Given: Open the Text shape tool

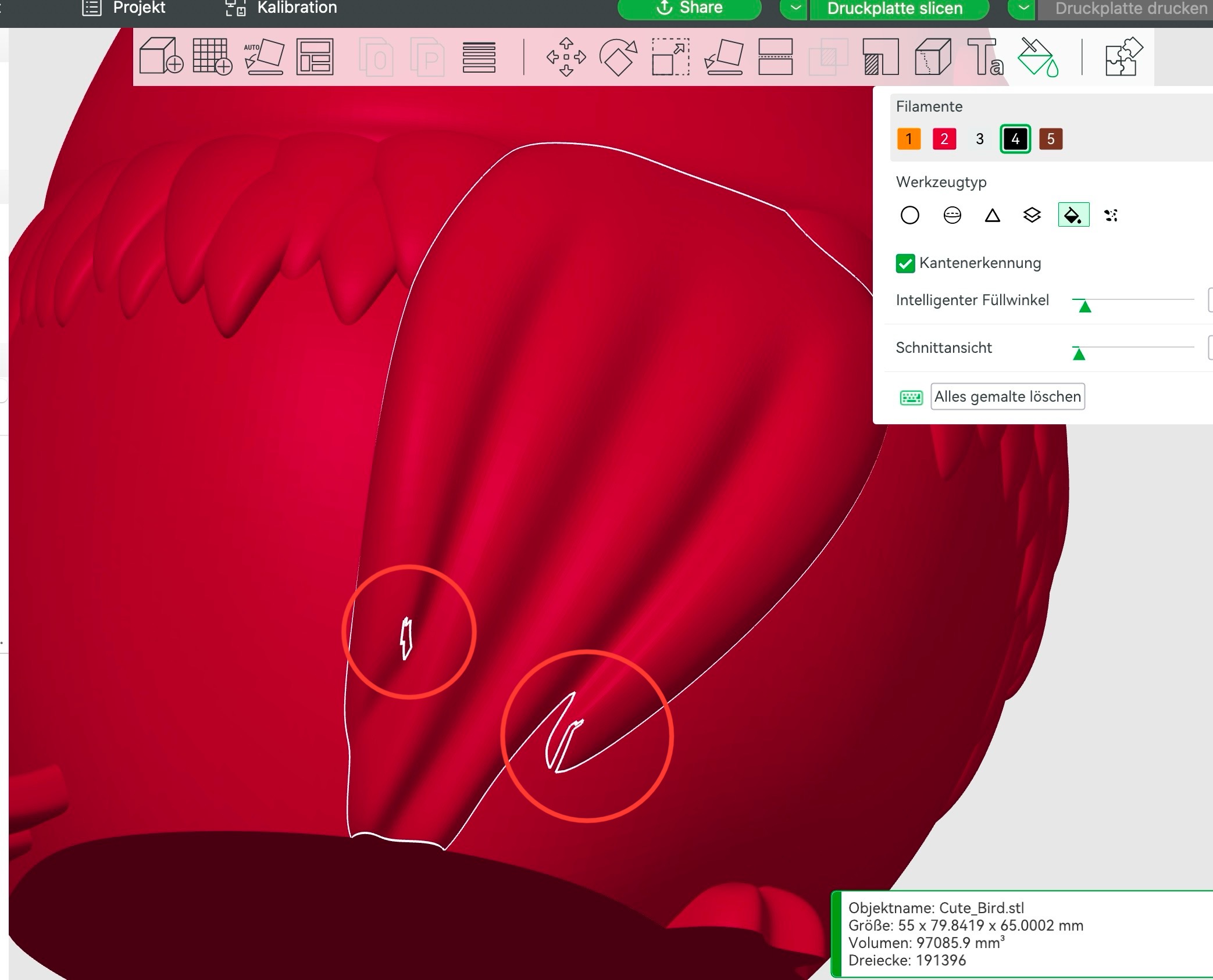Looking at the screenshot, I should [x=984, y=57].
